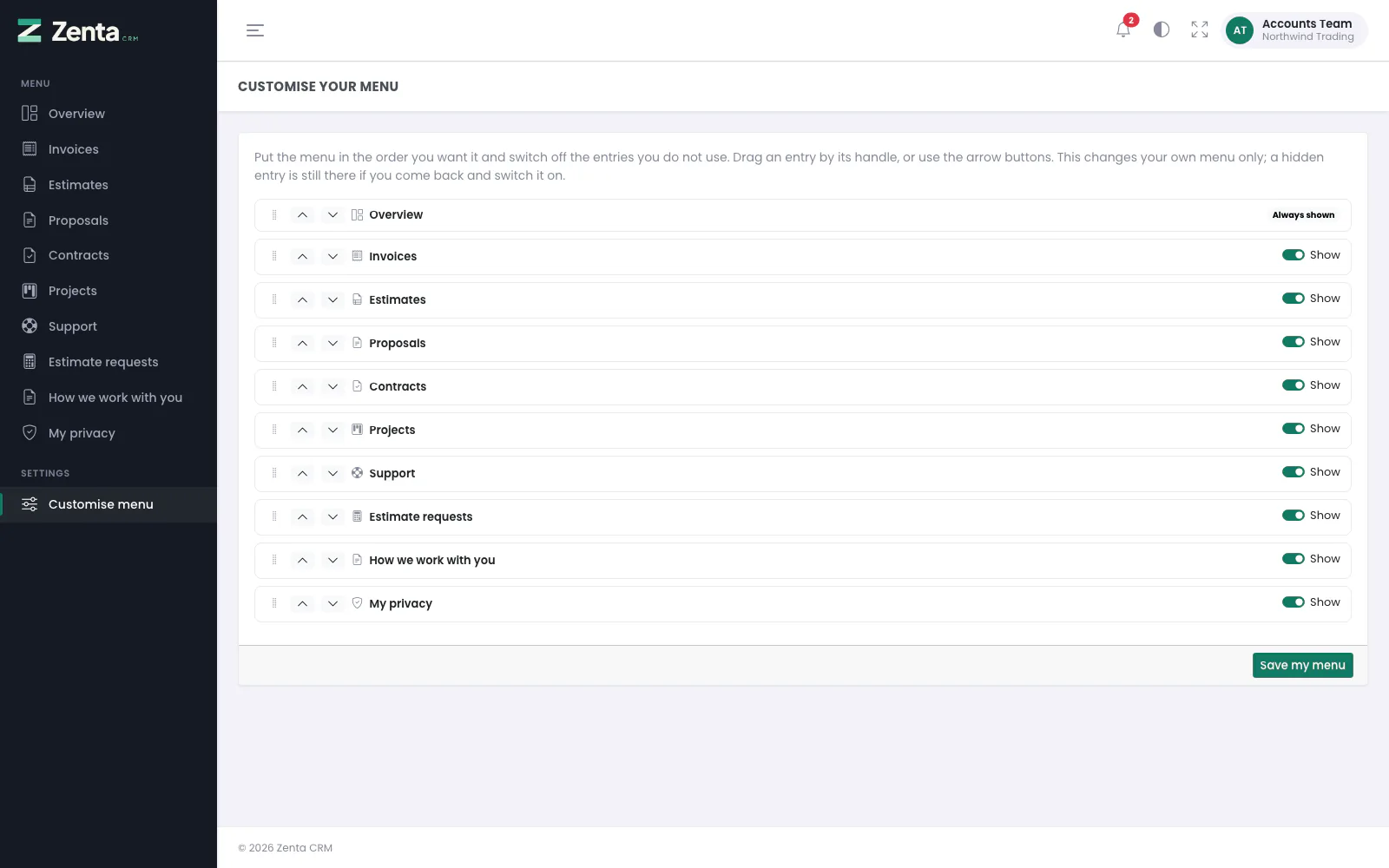Screen dimensions: 1389x868
Task: Move Support up with its arrow
Action: [x=302, y=473]
